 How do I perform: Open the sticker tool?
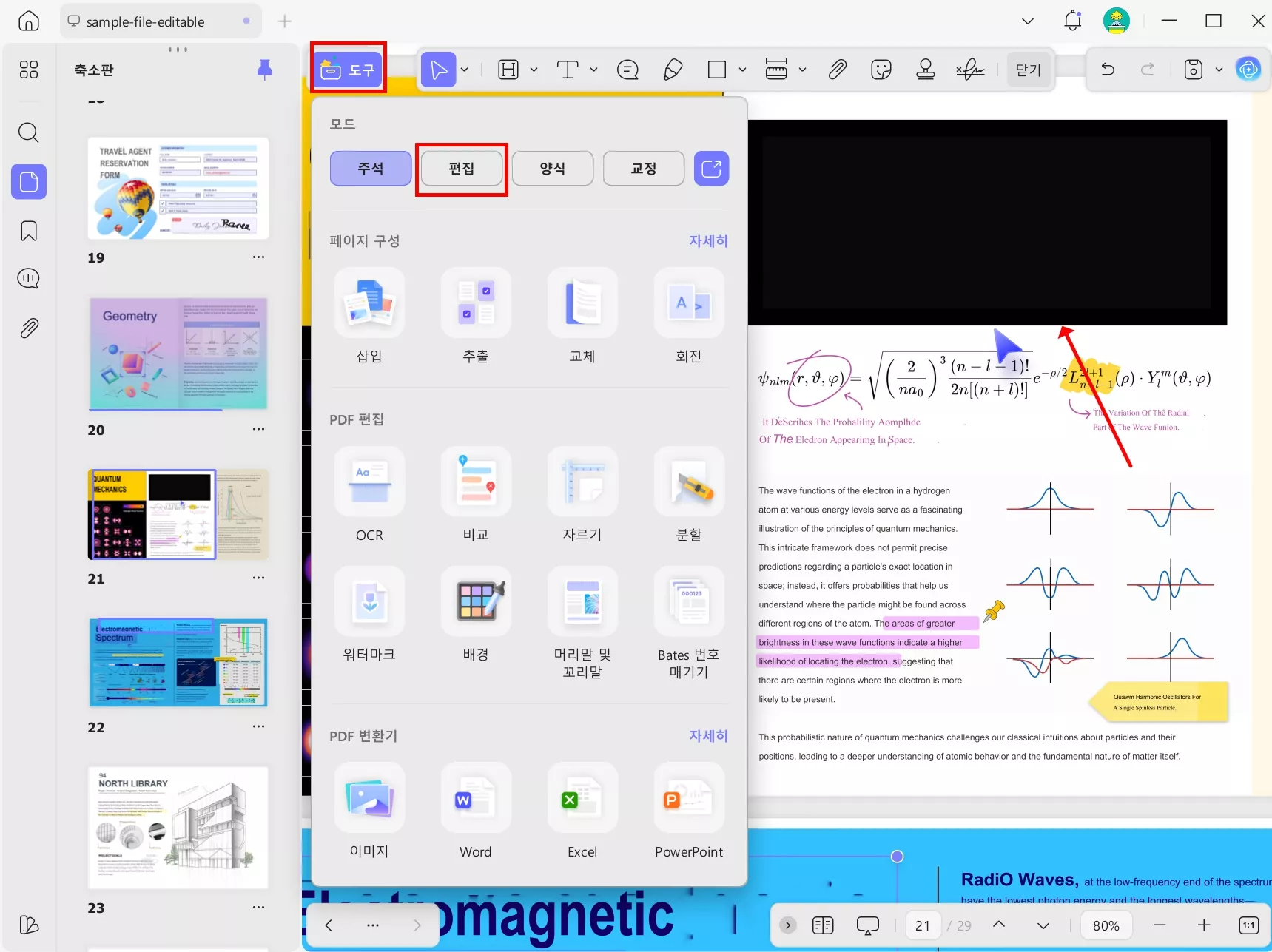point(881,70)
